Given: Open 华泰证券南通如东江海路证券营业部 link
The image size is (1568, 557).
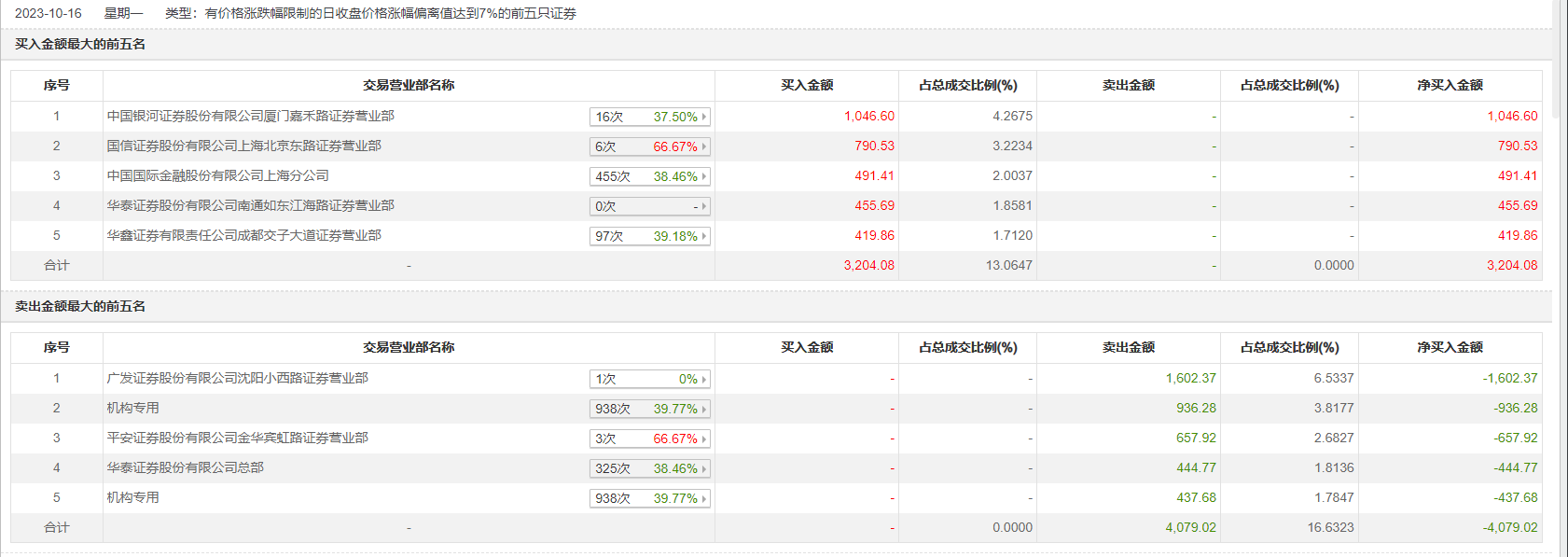Looking at the screenshot, I should point(250,205).
